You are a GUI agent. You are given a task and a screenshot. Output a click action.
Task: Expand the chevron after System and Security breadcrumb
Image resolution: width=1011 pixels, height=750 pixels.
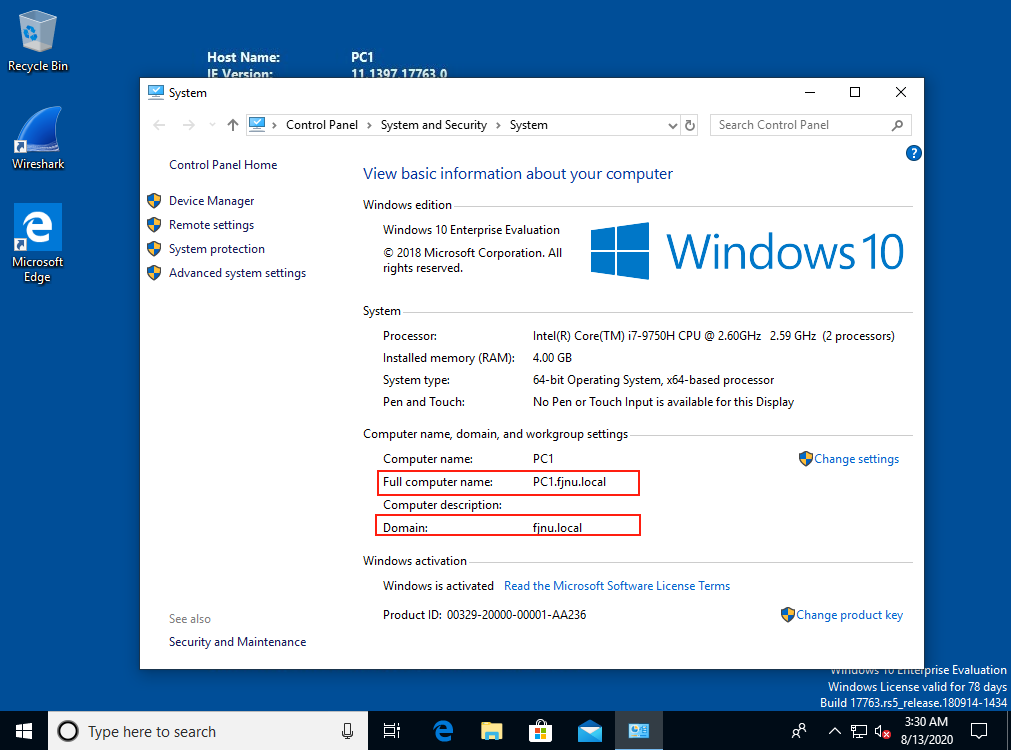(x=498, y=125)
